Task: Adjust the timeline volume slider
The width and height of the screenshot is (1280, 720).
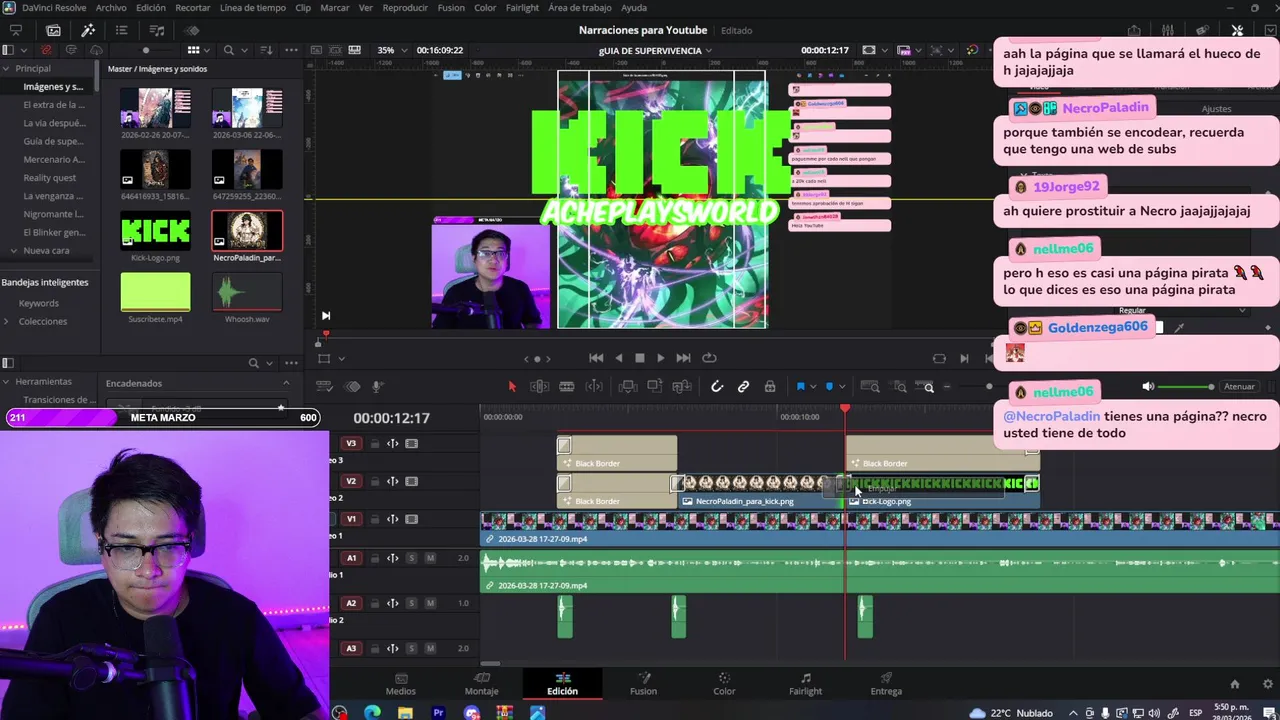Action: 1186,387
